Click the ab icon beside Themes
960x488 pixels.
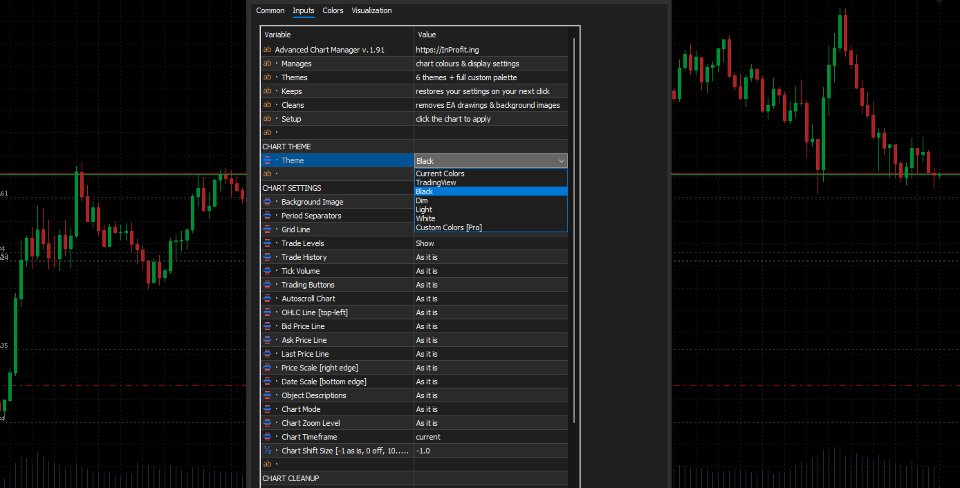click(x=267, y=77)
